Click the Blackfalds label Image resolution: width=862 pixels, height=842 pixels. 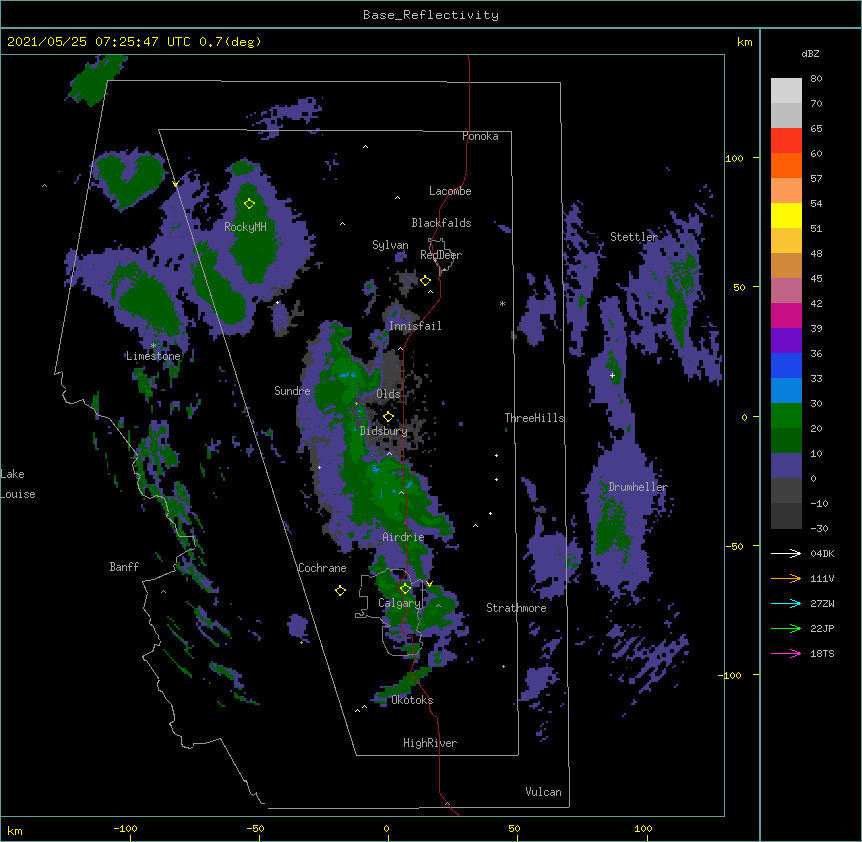[441, 223]
